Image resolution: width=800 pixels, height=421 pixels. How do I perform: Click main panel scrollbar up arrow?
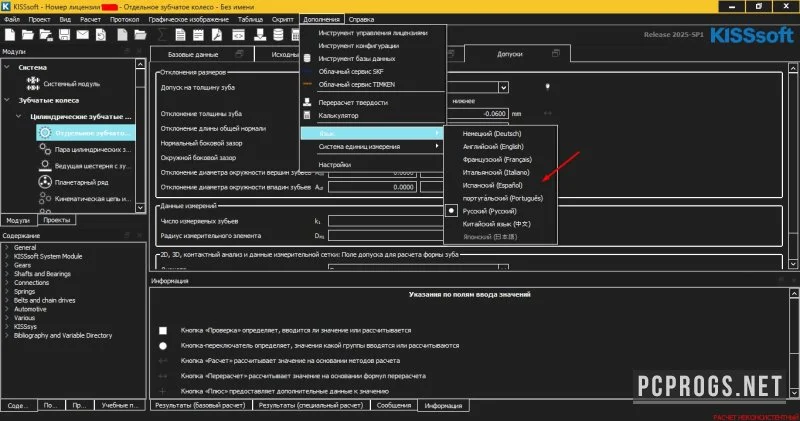793,68
